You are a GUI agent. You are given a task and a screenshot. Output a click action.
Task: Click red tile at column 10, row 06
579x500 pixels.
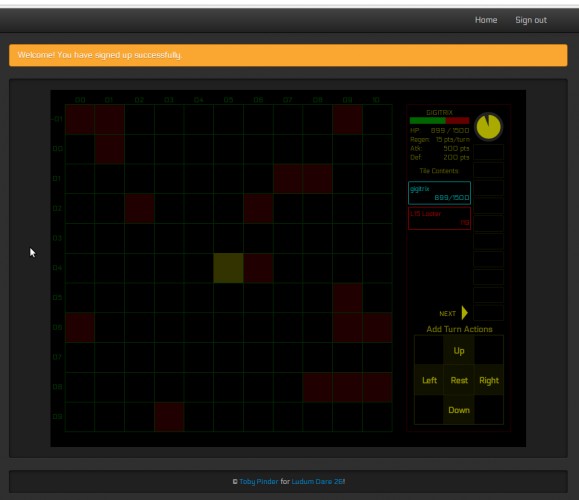point(377,328)
